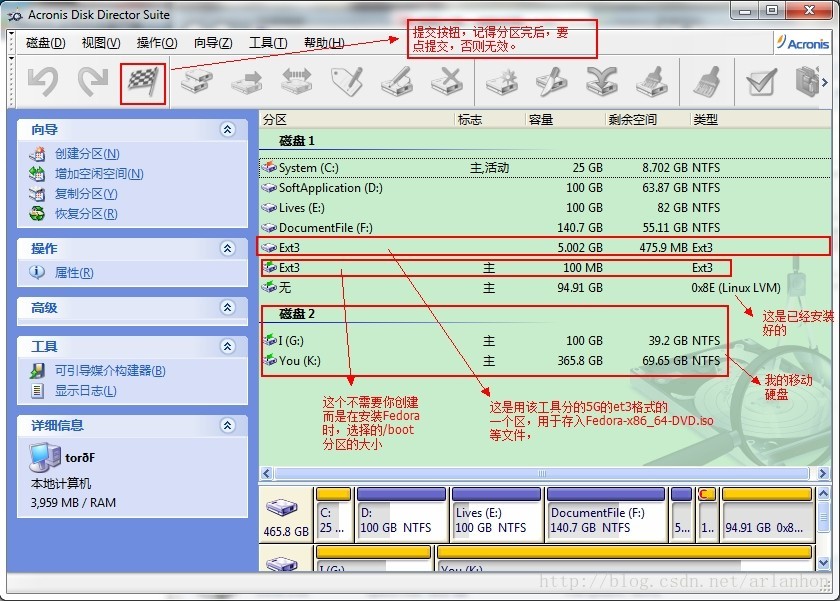The image size is (840, 601).
Task: Click the 复制分区(Y) link
Action: click(86, 194)
